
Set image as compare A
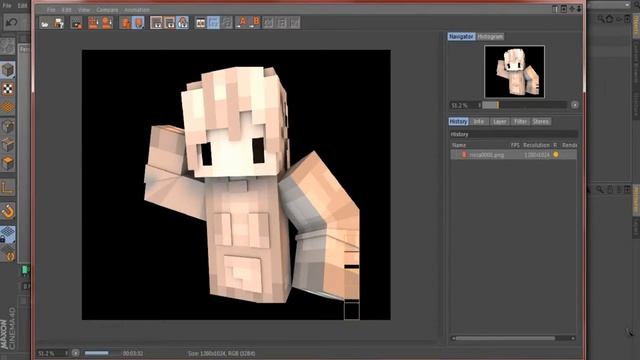(242, 23)
